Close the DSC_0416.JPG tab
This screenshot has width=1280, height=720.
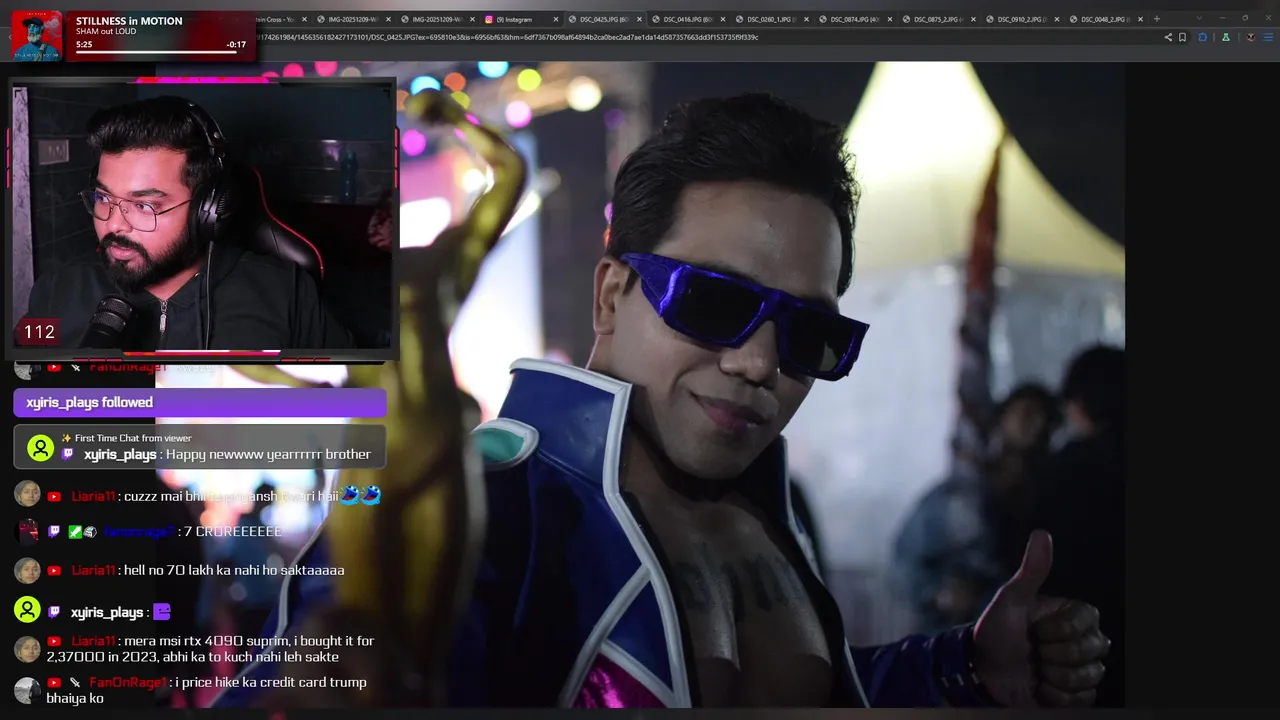722,19
